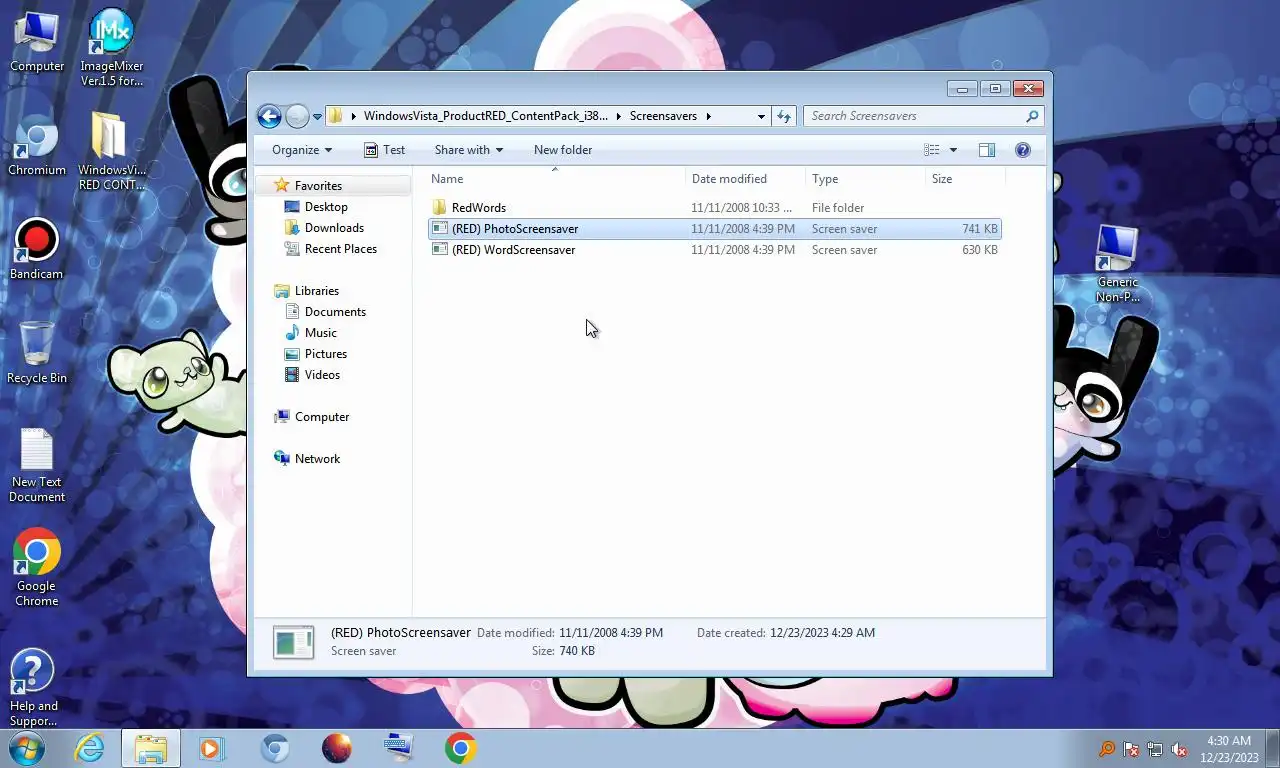Launch Google Chrome desktop shortcut
This screenshot has width=1280, height=768.
click(x=37, y=567)
